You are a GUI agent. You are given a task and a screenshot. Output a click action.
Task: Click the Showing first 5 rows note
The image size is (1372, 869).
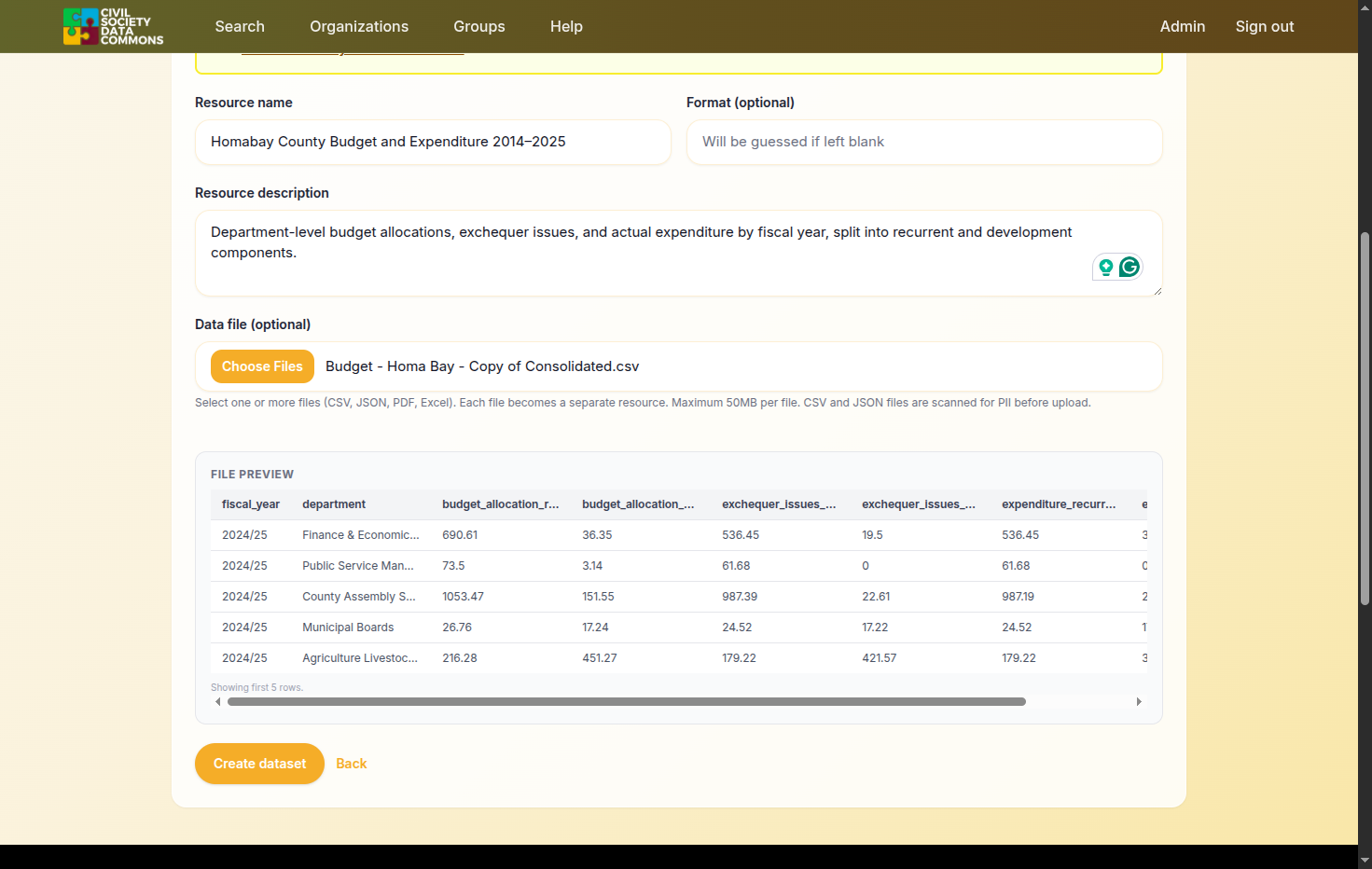[256, 687]
